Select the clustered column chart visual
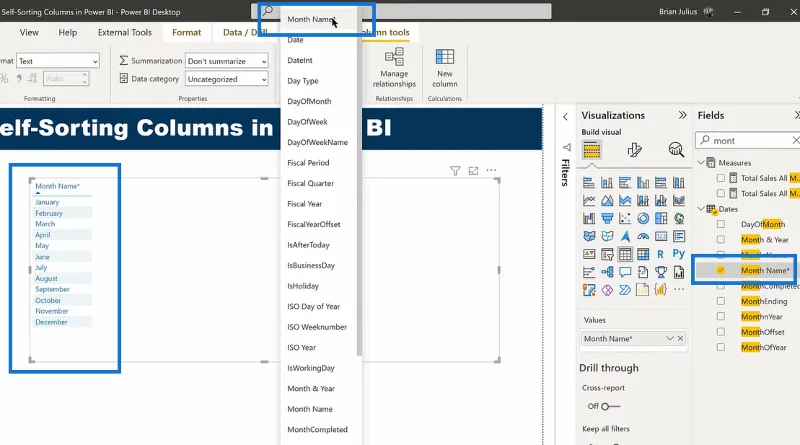This screenshot has width=800, height=445. [x=643, y=183]
